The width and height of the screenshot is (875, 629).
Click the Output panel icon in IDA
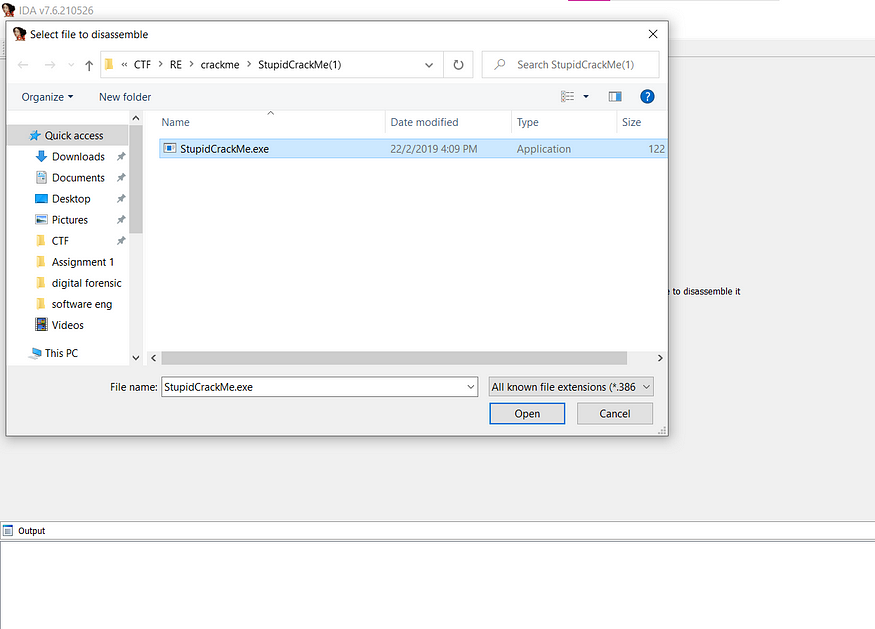(x=8, y=531)
